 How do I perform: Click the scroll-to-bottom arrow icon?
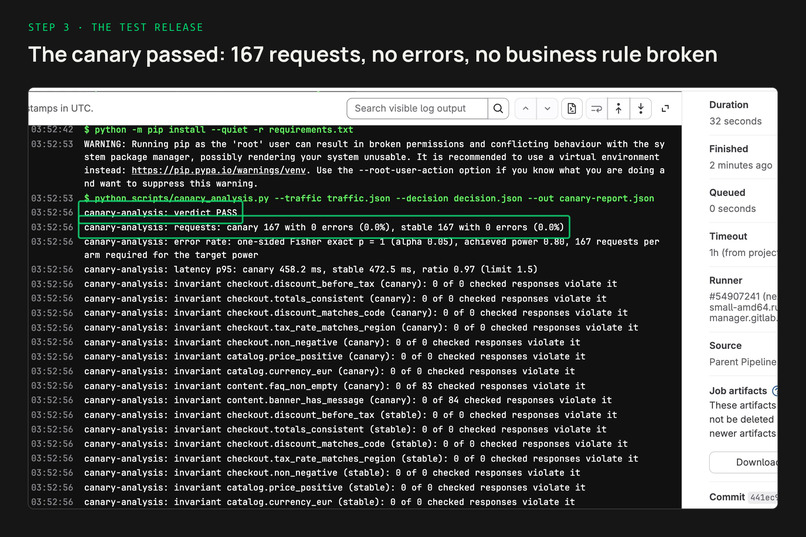coord(640,108)
